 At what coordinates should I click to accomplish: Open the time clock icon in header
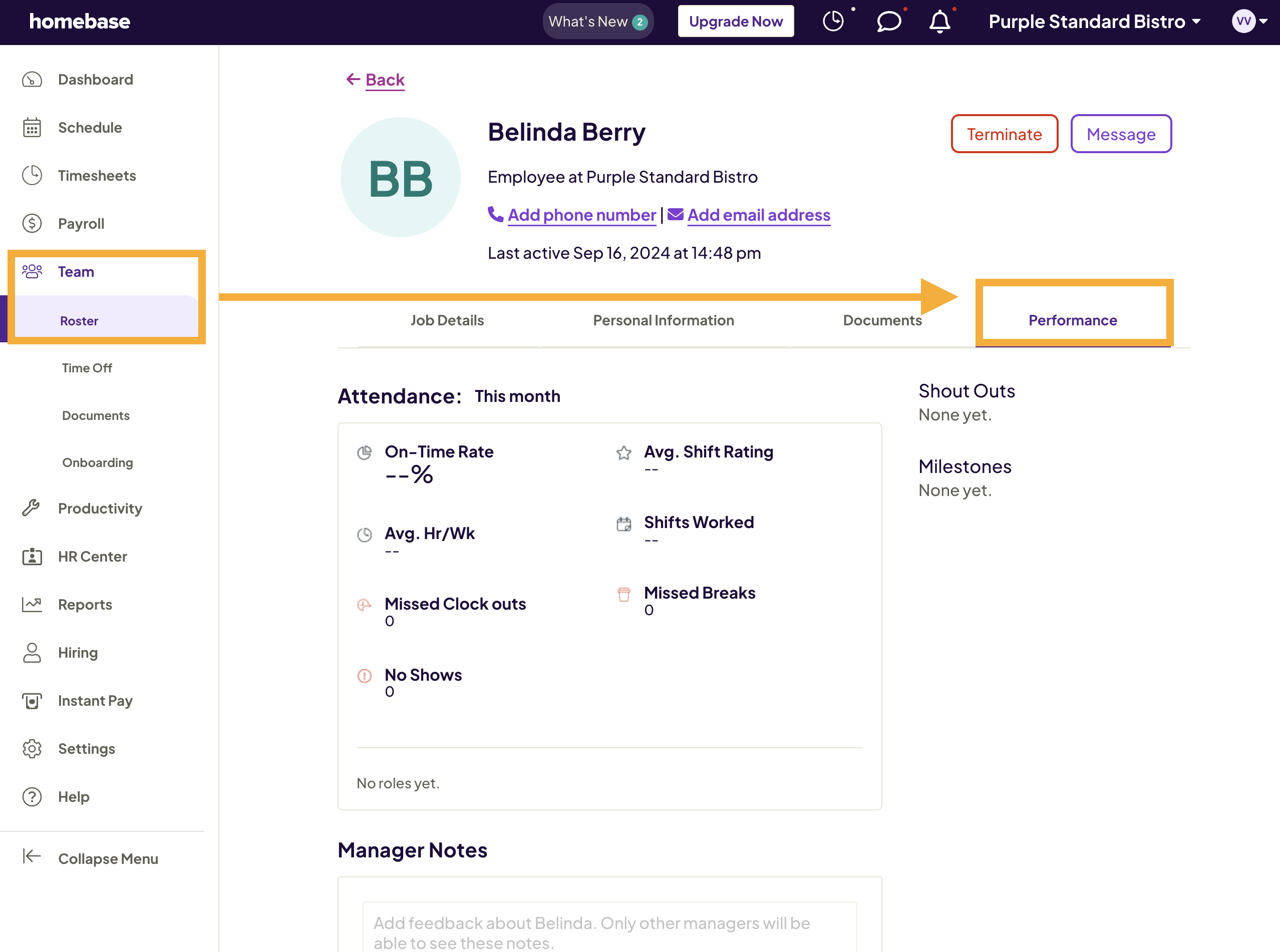coord(833,22)
